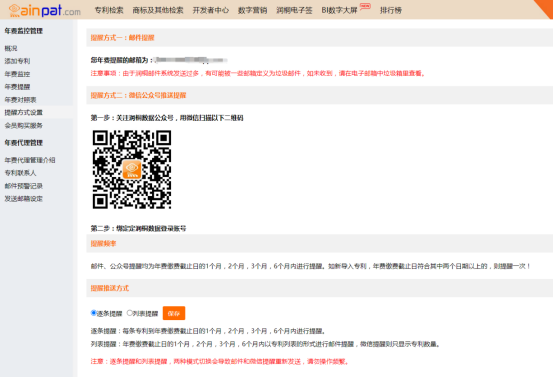Open 数字营销 navigation item
The height and width of the screenshot is (377, 553).
click(x=252, y=10)
